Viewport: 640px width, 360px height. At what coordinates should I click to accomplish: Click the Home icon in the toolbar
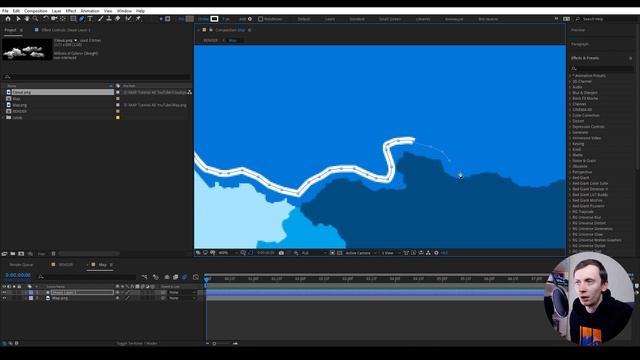click(8, 19)
